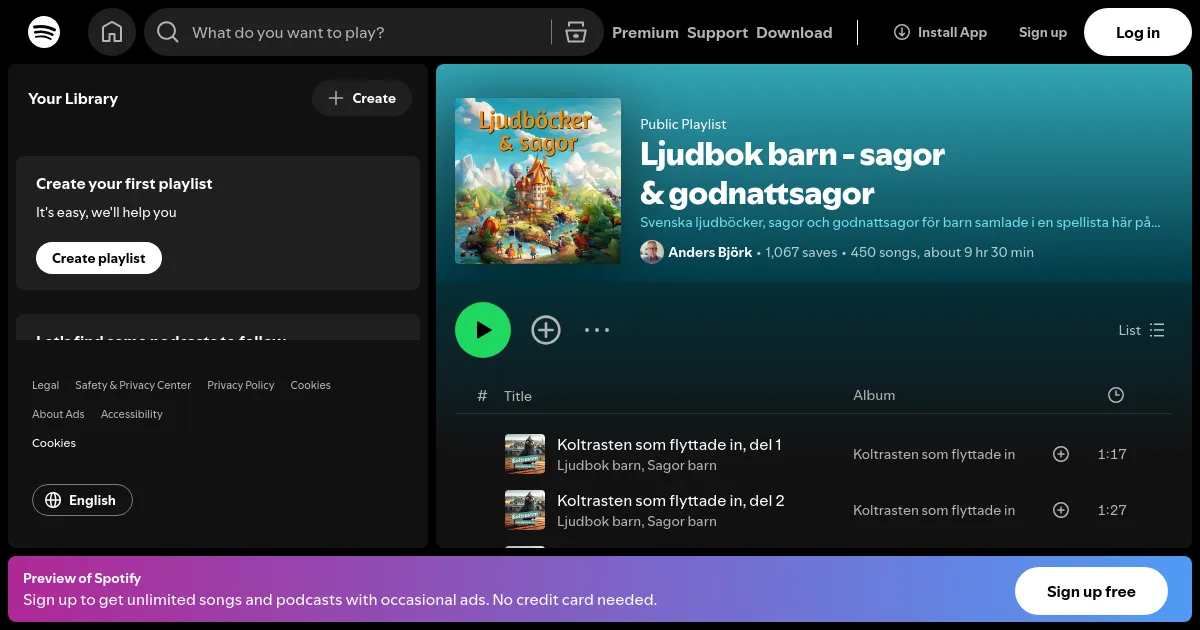Open the List view options dropdown

pos(1141,330)
